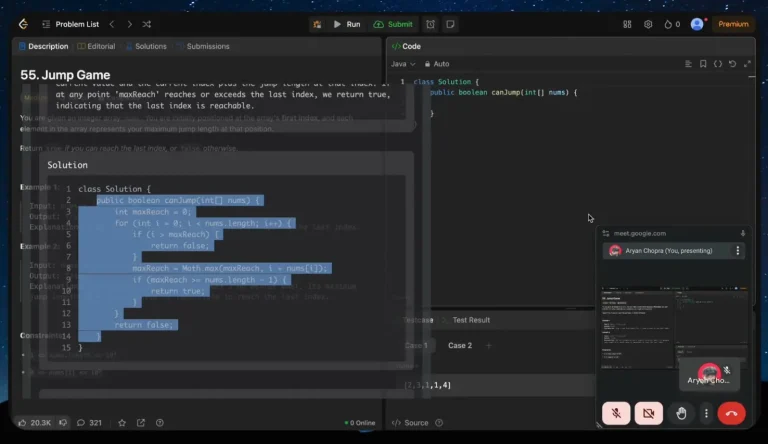Image resolution: width=768 pixels, height=444 pixels.
Task: Open the 321 comments
Action: pyautogui.click(x=89, y=422)
